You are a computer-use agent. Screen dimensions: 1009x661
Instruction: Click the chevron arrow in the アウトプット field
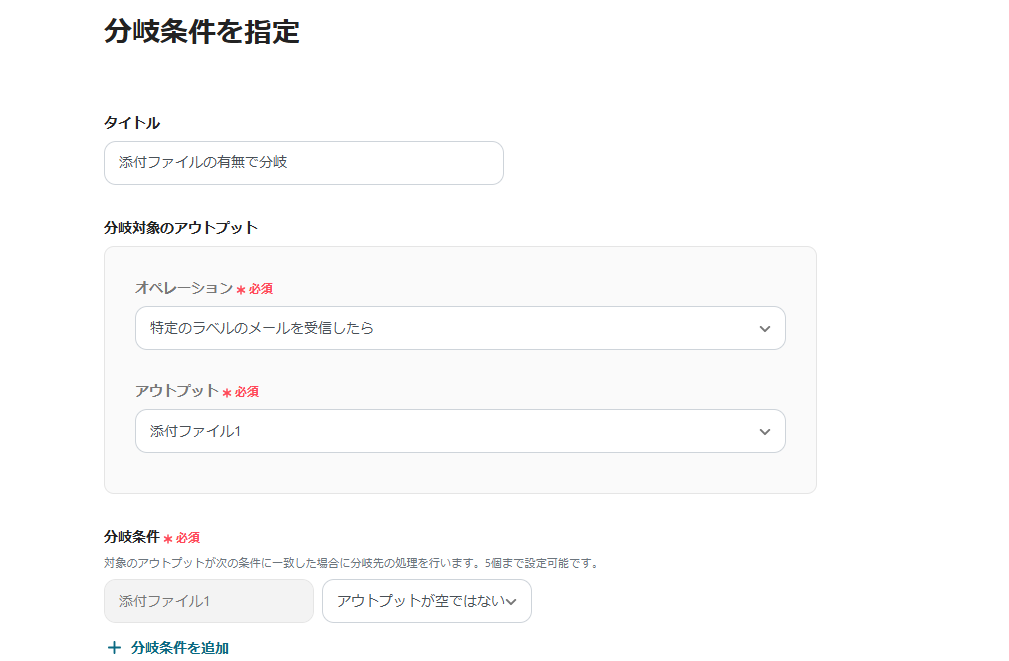pyautogui.click(x=765, y=431)
